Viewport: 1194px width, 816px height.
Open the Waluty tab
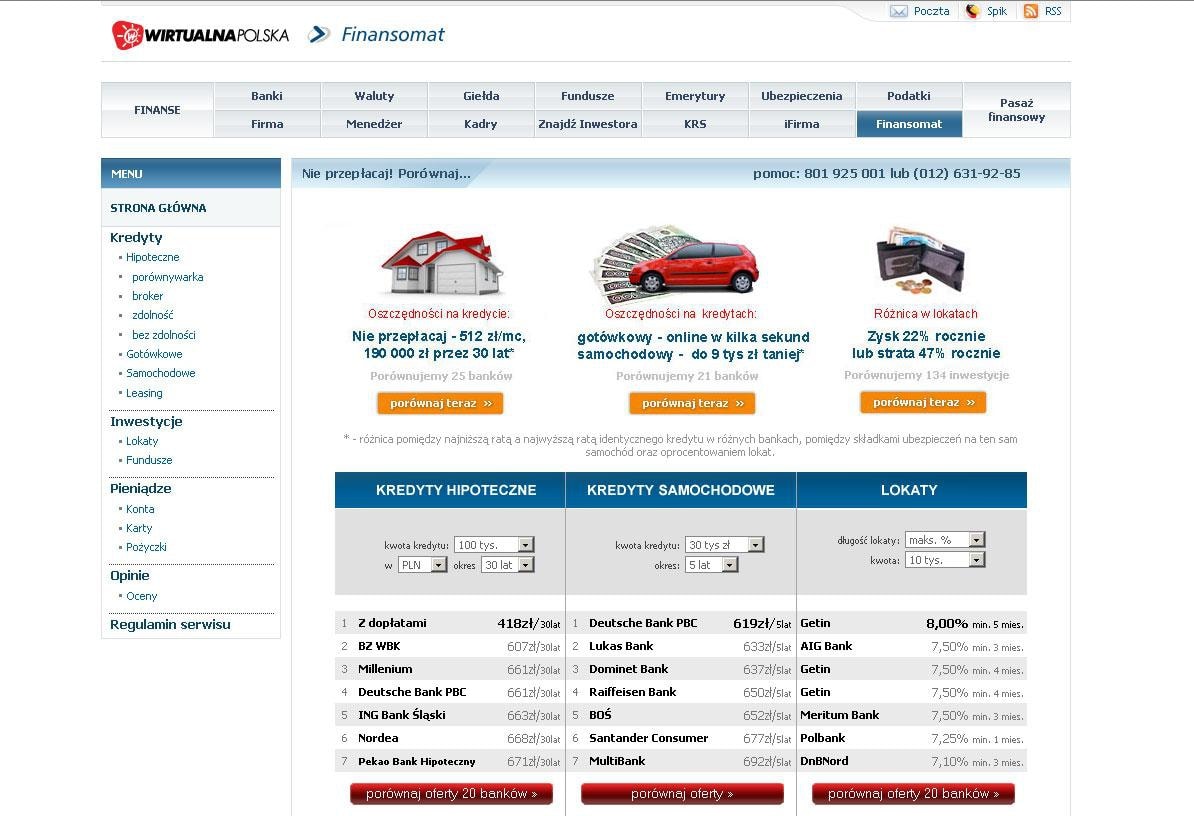tap(374, 96)
